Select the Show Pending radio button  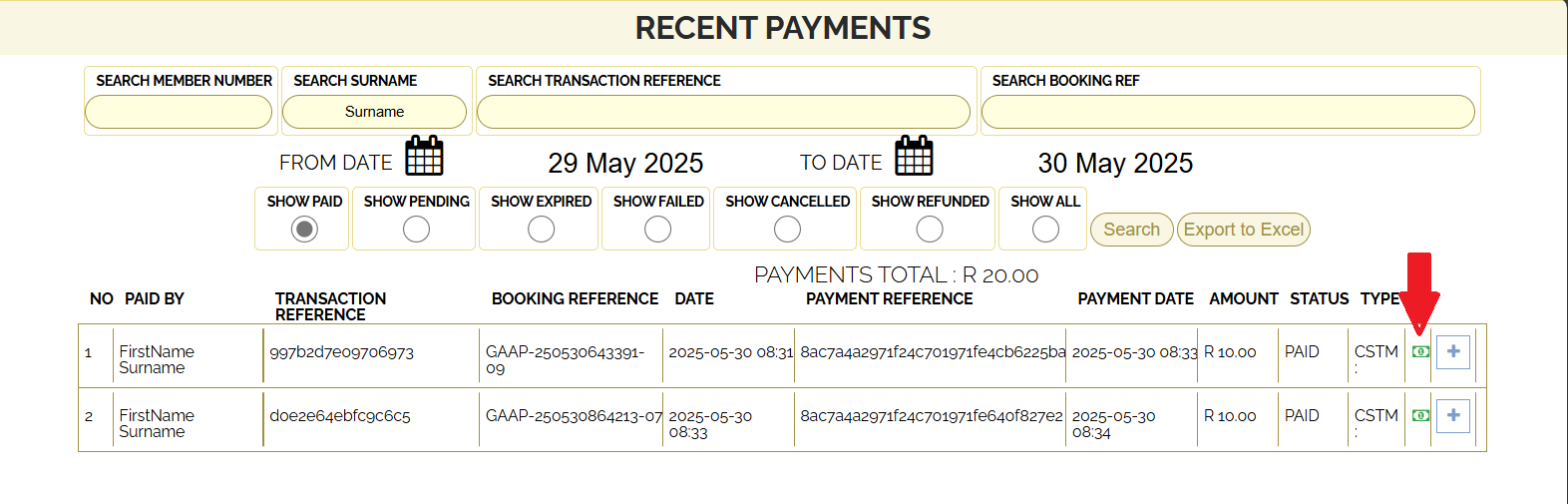pos(416,230)
